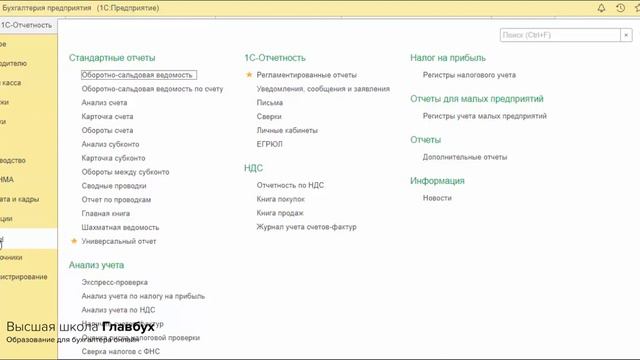Switch to the 1С-Отчетность tab
Image resolution: width=640 pixels, height=360 pixels.
28,25
